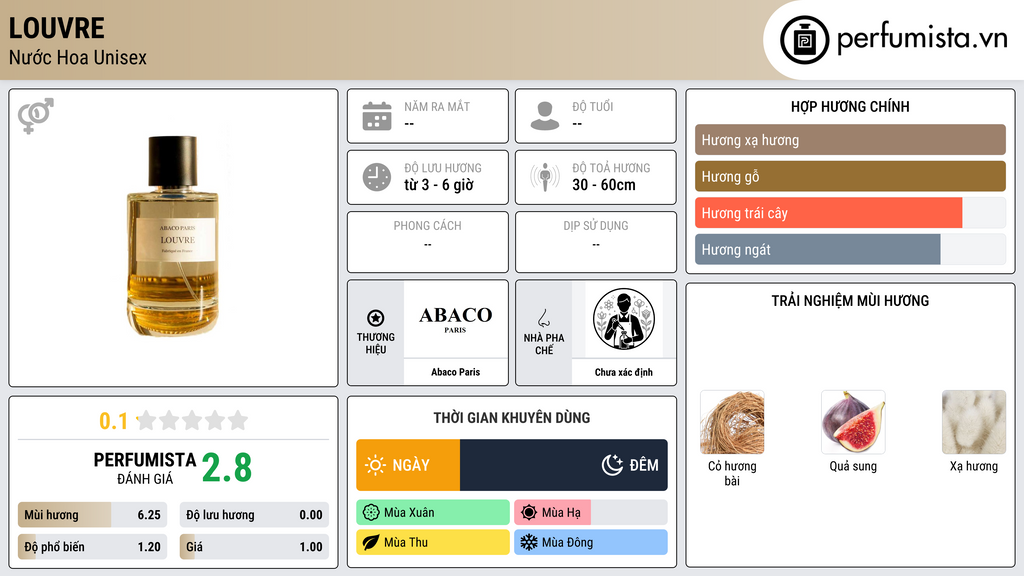
Task: Click the Phong cách card
Action: point(428,242)
